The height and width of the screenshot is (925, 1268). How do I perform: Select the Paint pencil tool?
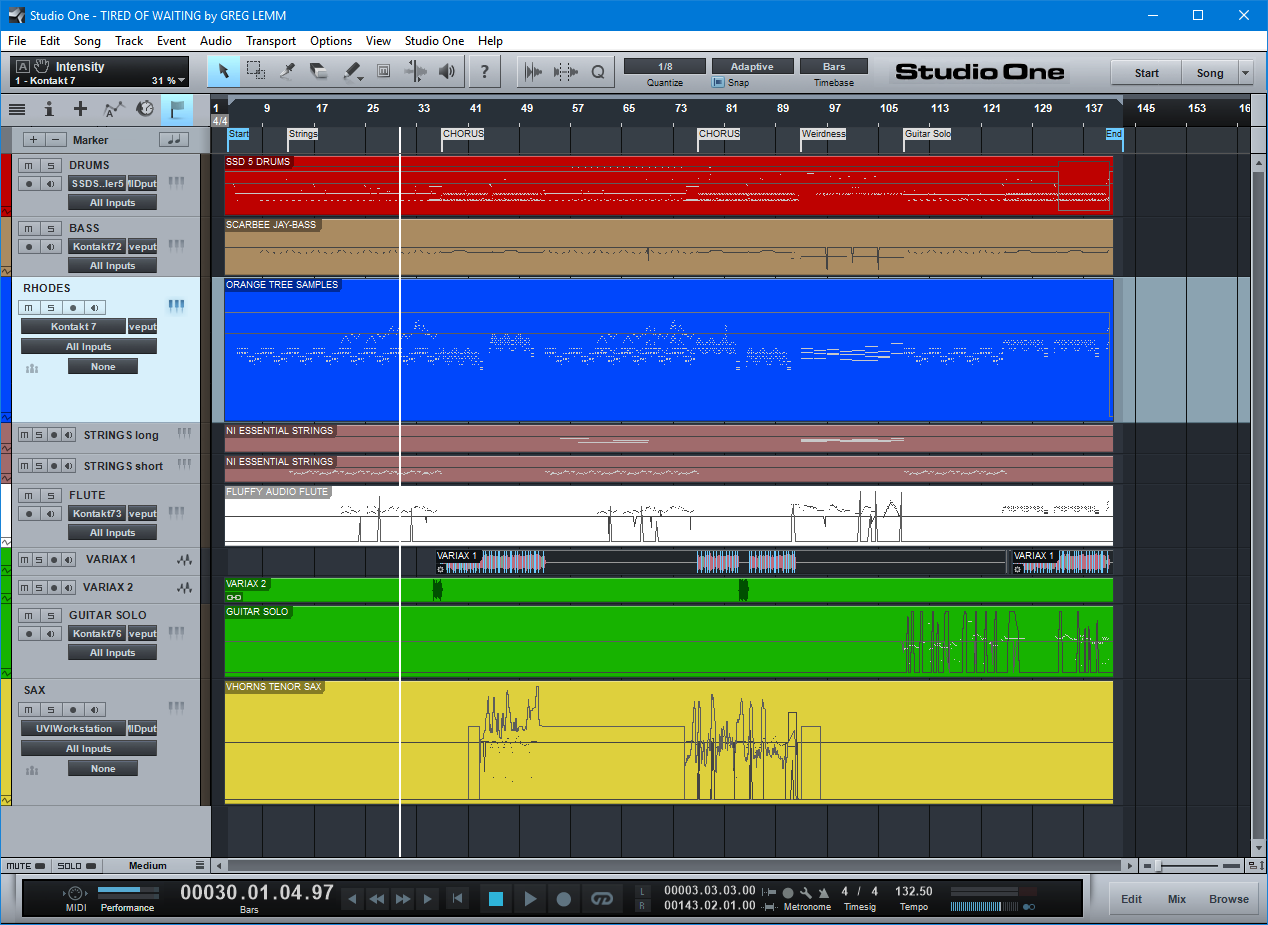coord(351,72)
